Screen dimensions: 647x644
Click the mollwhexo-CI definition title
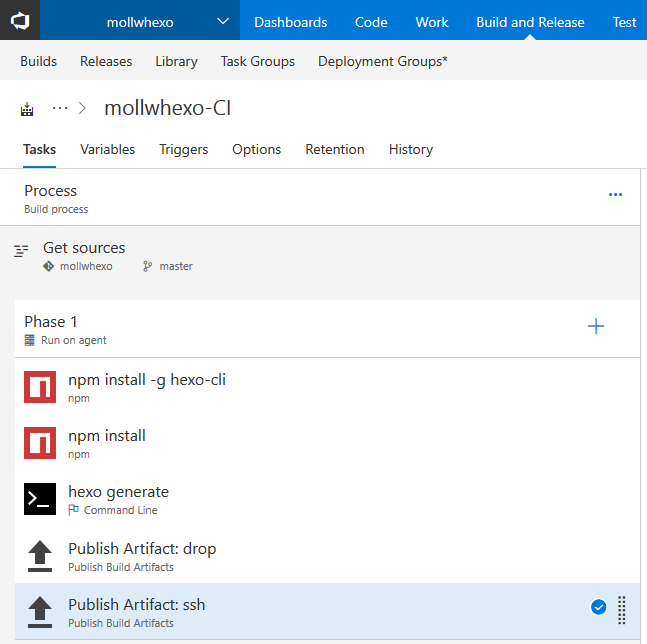tap(168, 108)
